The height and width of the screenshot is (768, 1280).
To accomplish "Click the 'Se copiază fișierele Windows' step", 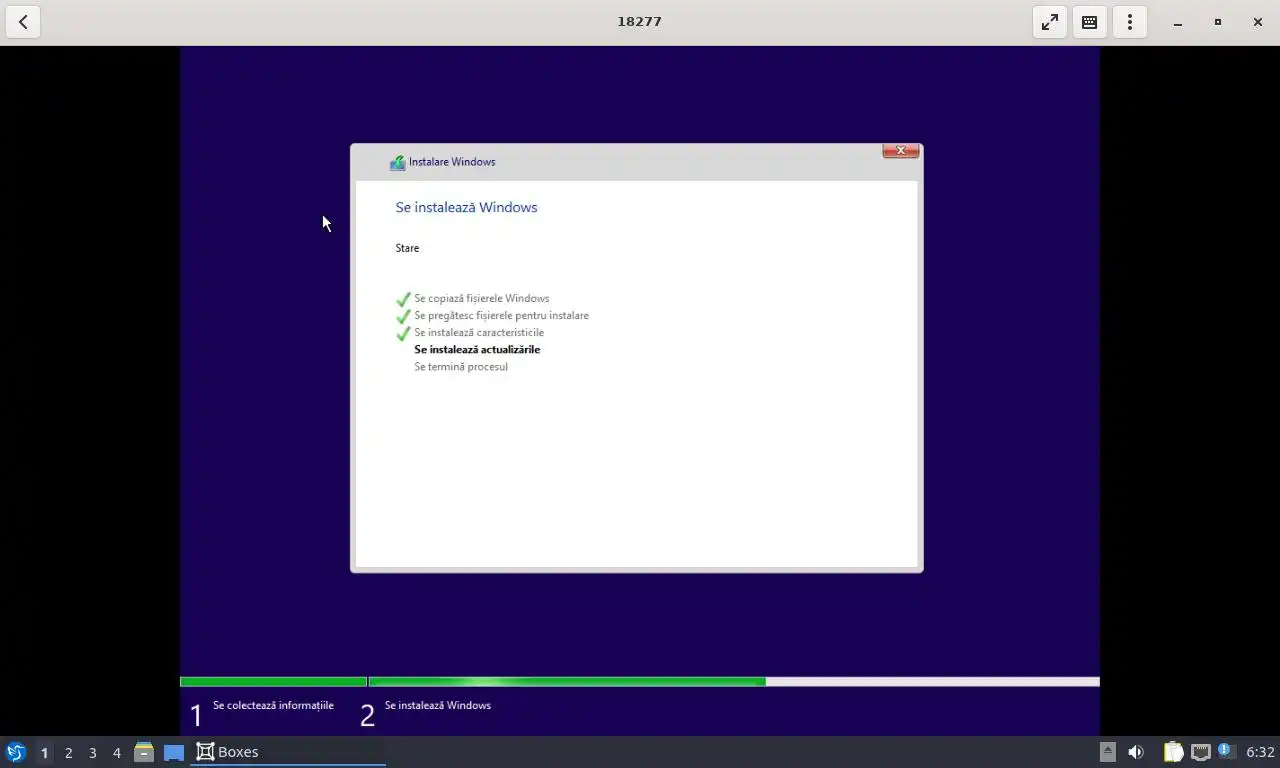I will 481,298.
